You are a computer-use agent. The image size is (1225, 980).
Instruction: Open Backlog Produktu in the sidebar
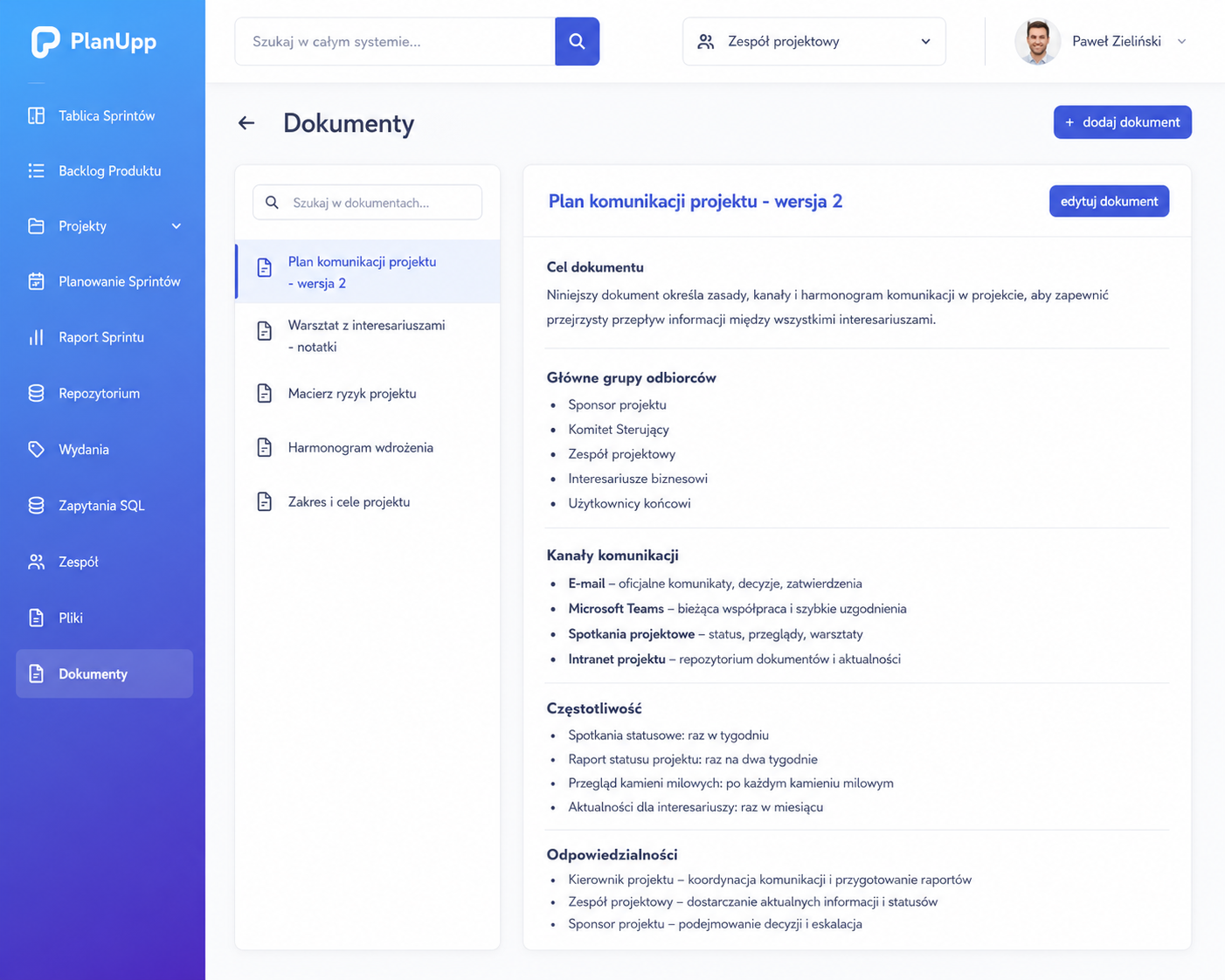[x=104, y=170]
